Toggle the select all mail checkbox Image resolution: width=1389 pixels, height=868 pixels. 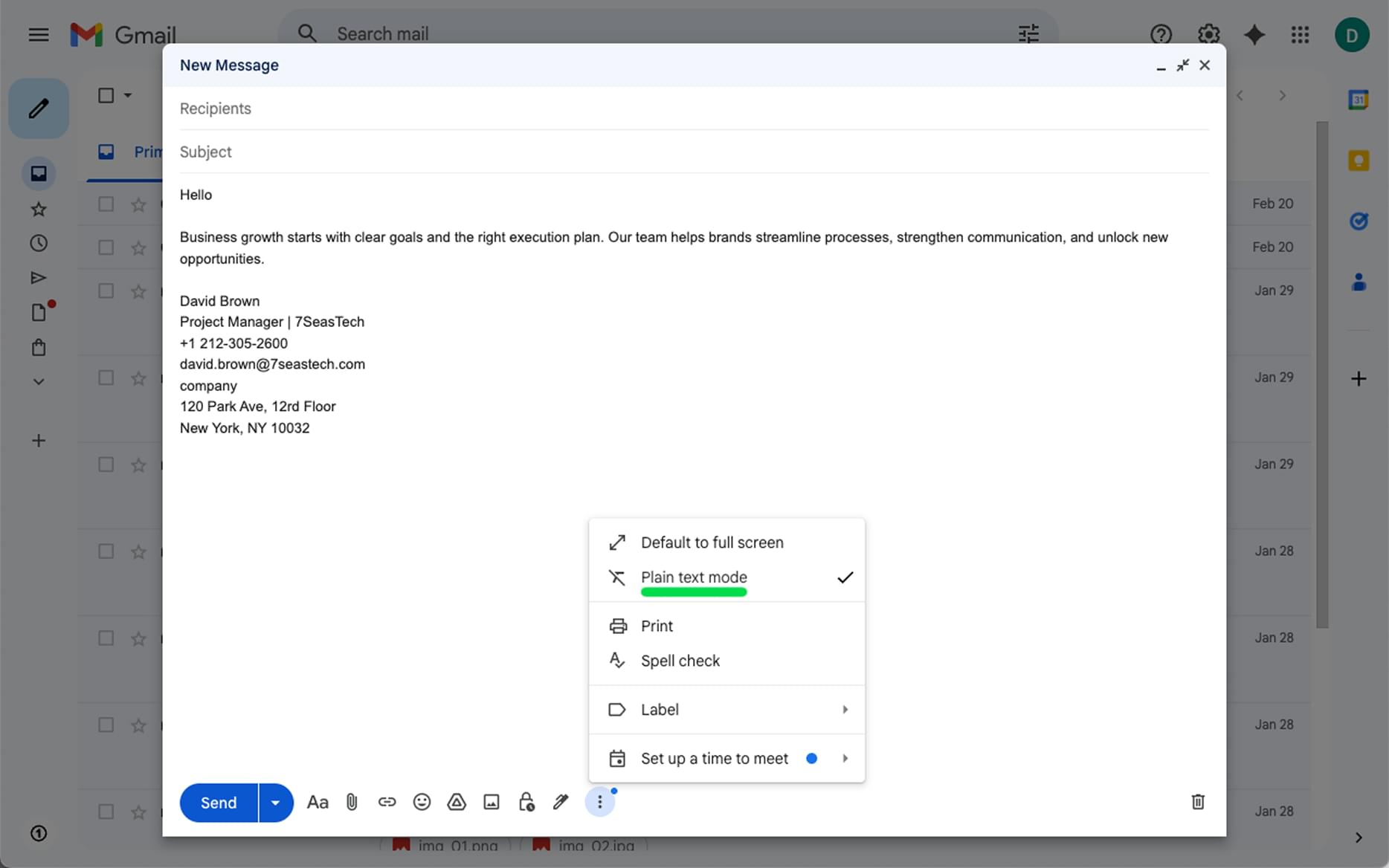(x=106, y=95)
